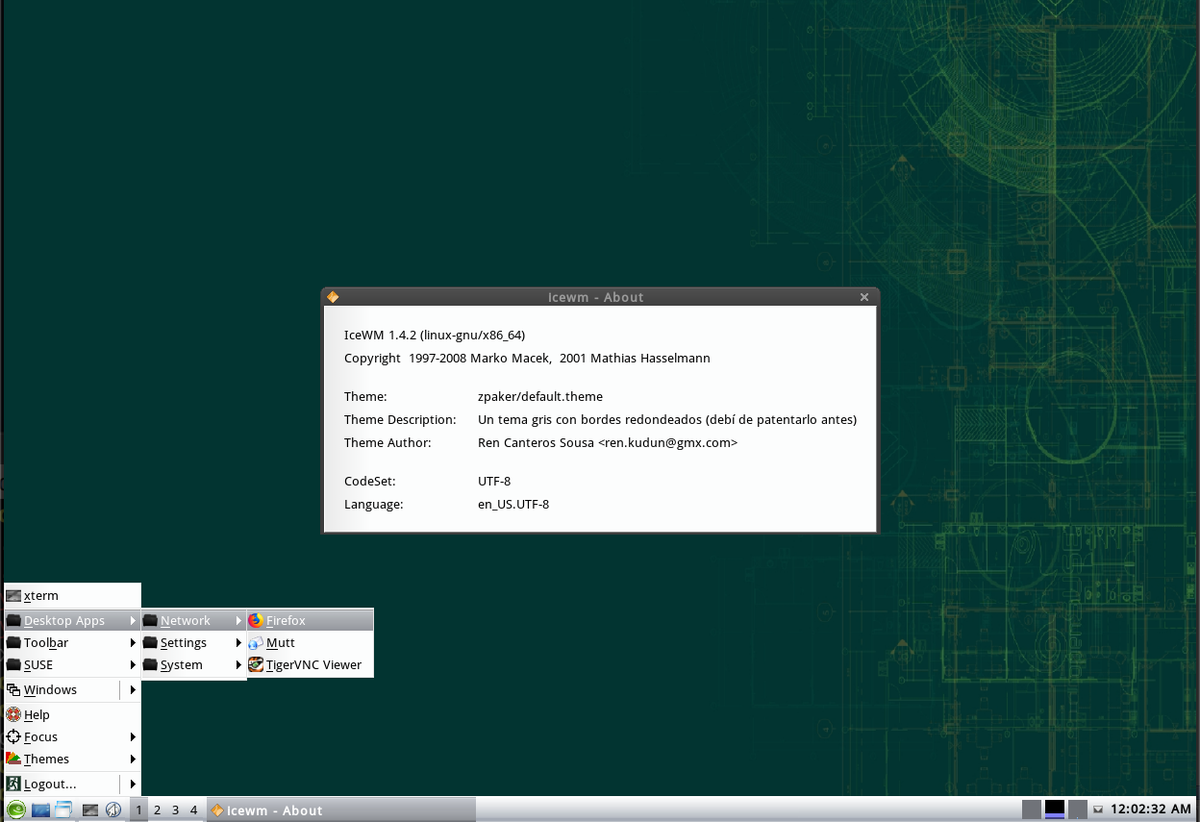Click the show desktop icon in taskbar
Screen dimensions: 1200x822
tap(41, 810)
